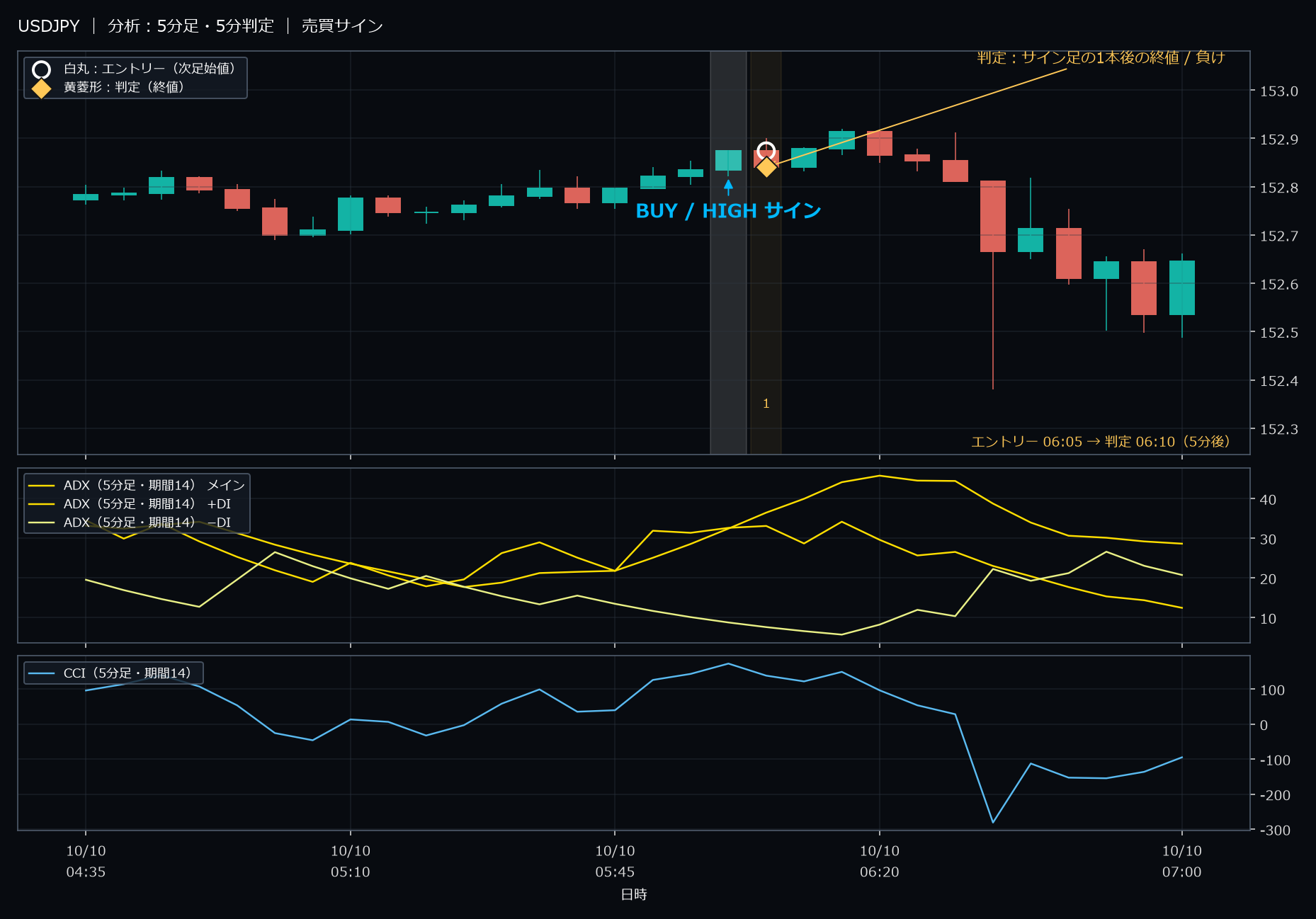Click the 100 label on the CCI axis
This screenshot has height=919, width=1316.
[x=1272, y=690]
